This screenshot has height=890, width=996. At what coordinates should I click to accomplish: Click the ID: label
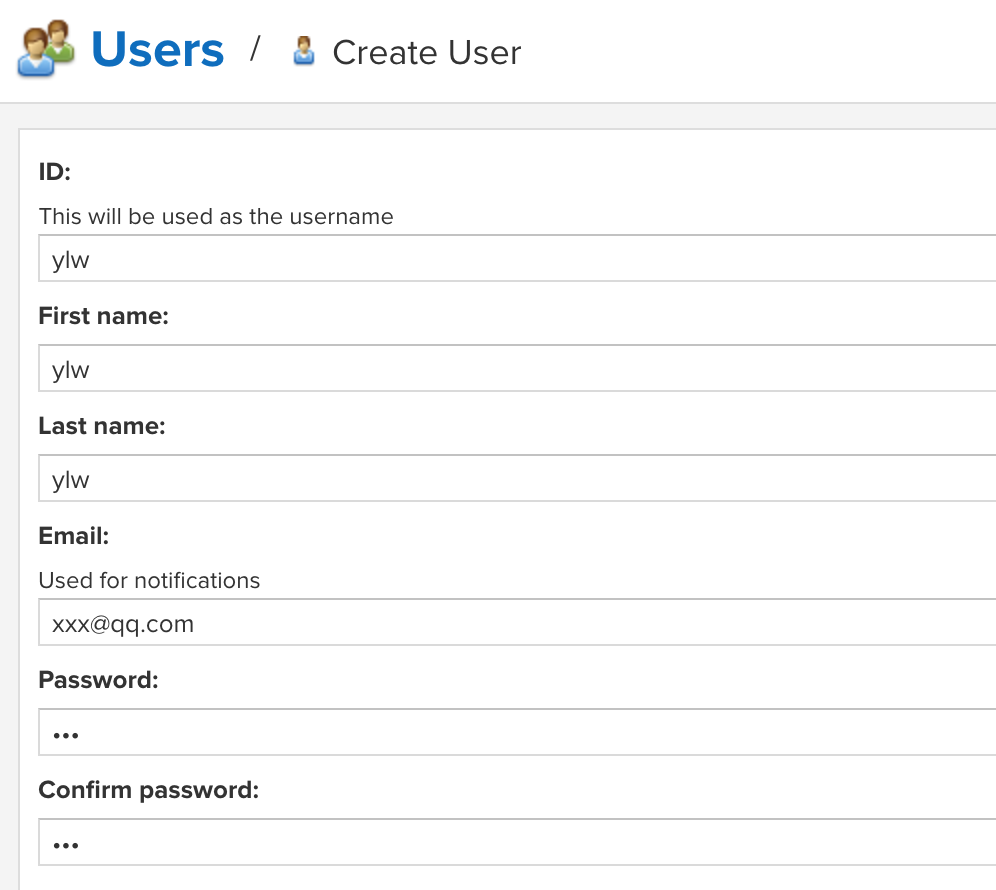[x=55, y=172]
